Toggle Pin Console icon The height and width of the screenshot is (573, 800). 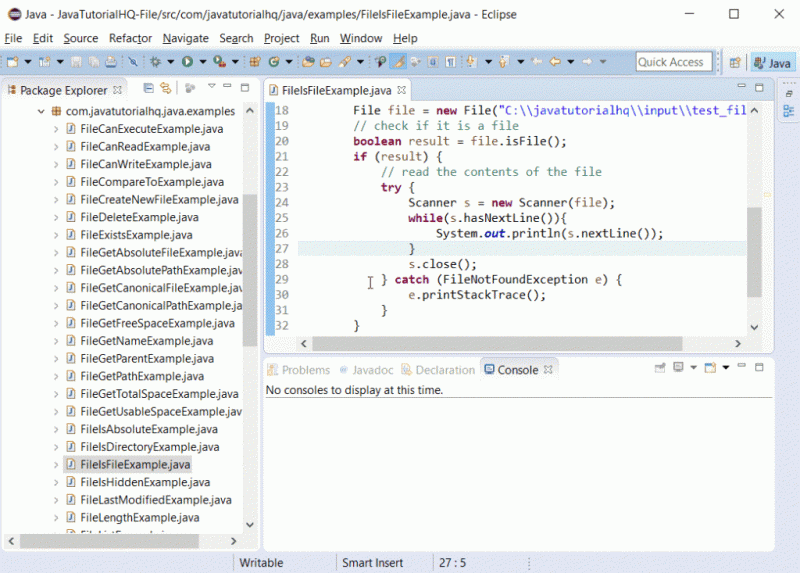(660, 367)
